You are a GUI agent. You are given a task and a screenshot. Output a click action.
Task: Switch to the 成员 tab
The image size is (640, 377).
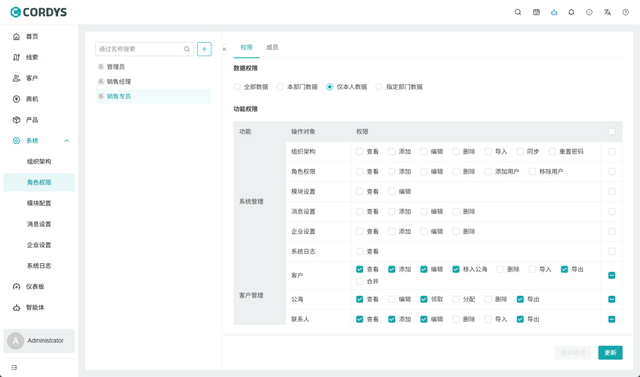(272, 48)
